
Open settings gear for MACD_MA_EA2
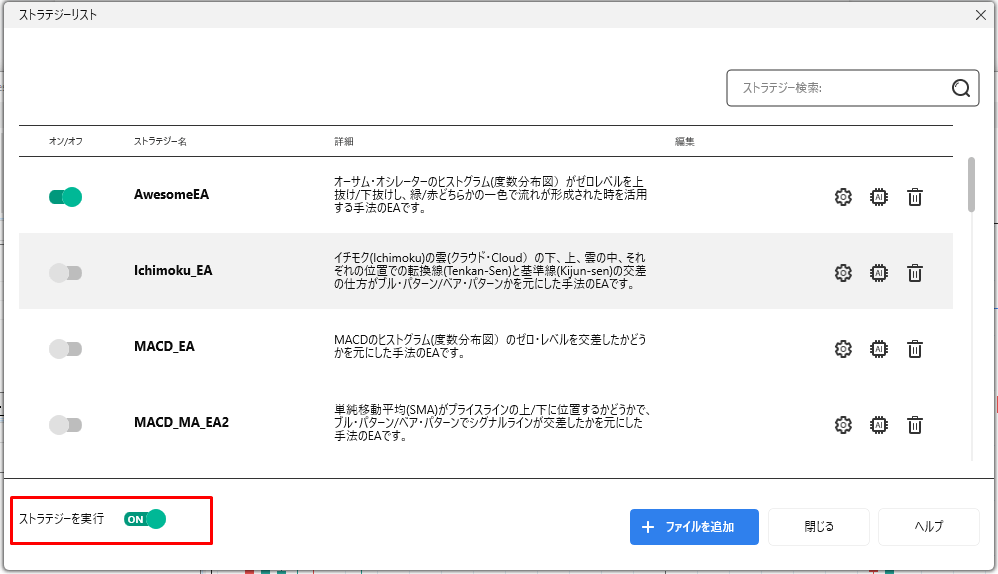click(843, 425)
